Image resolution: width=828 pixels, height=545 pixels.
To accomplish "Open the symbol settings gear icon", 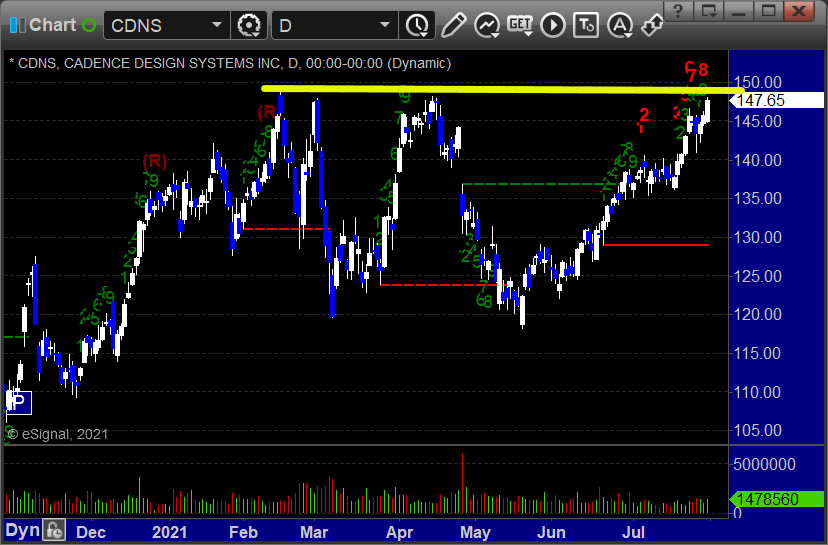I will click(x=249, y=25).
